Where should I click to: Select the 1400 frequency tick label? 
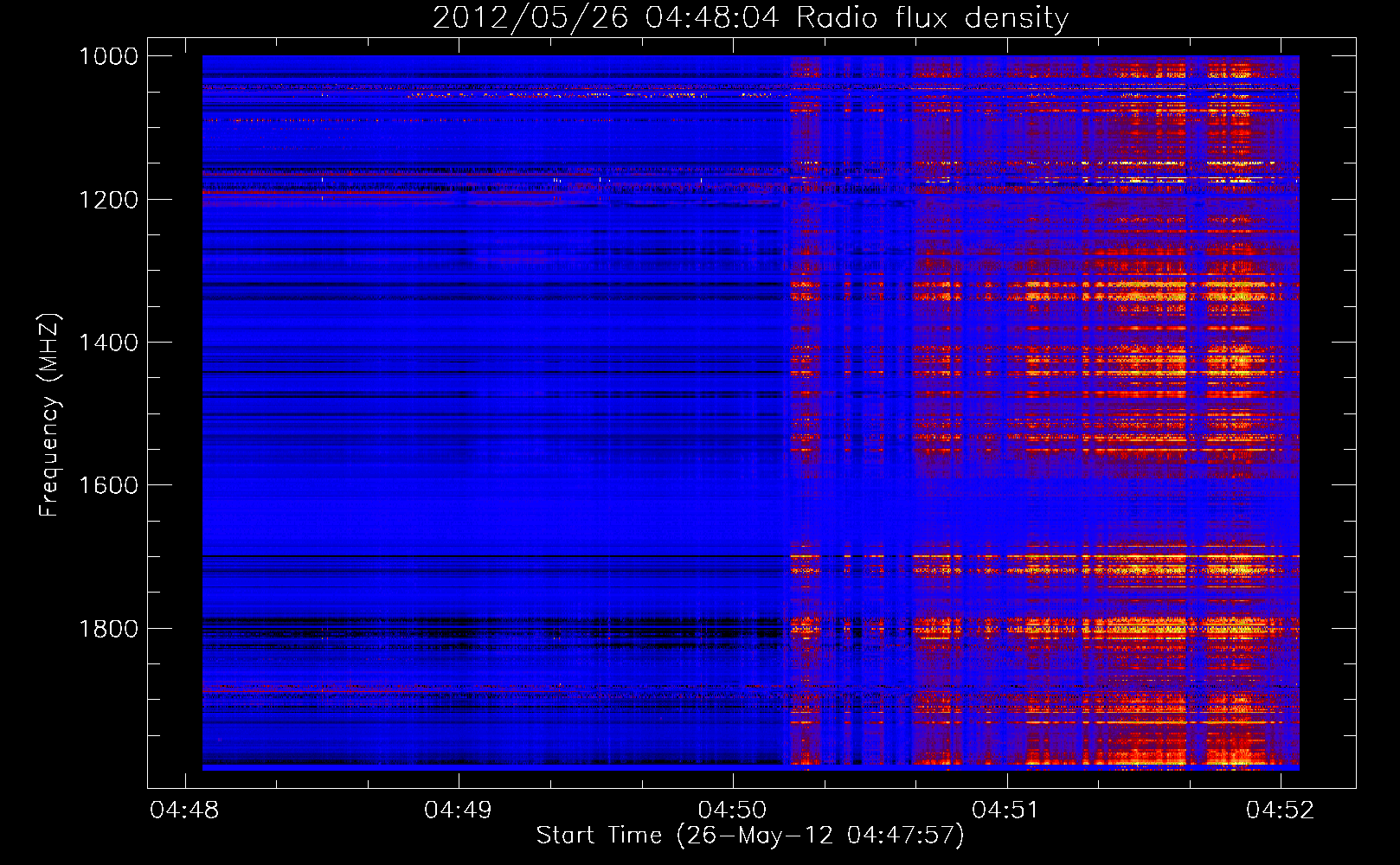pyautogui.click(x=108, y=343)
